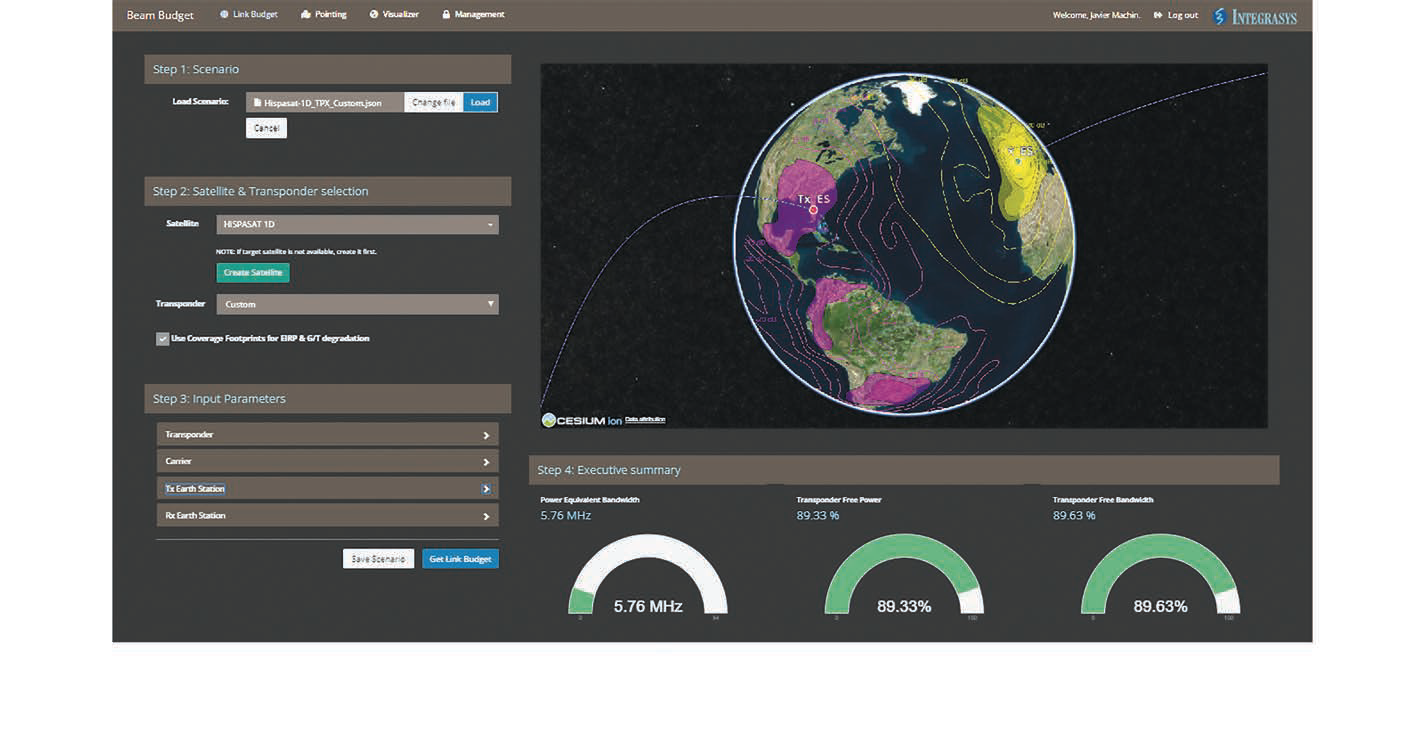Open the Data attribution link
1425x750 pixels.
pos(645,420)
